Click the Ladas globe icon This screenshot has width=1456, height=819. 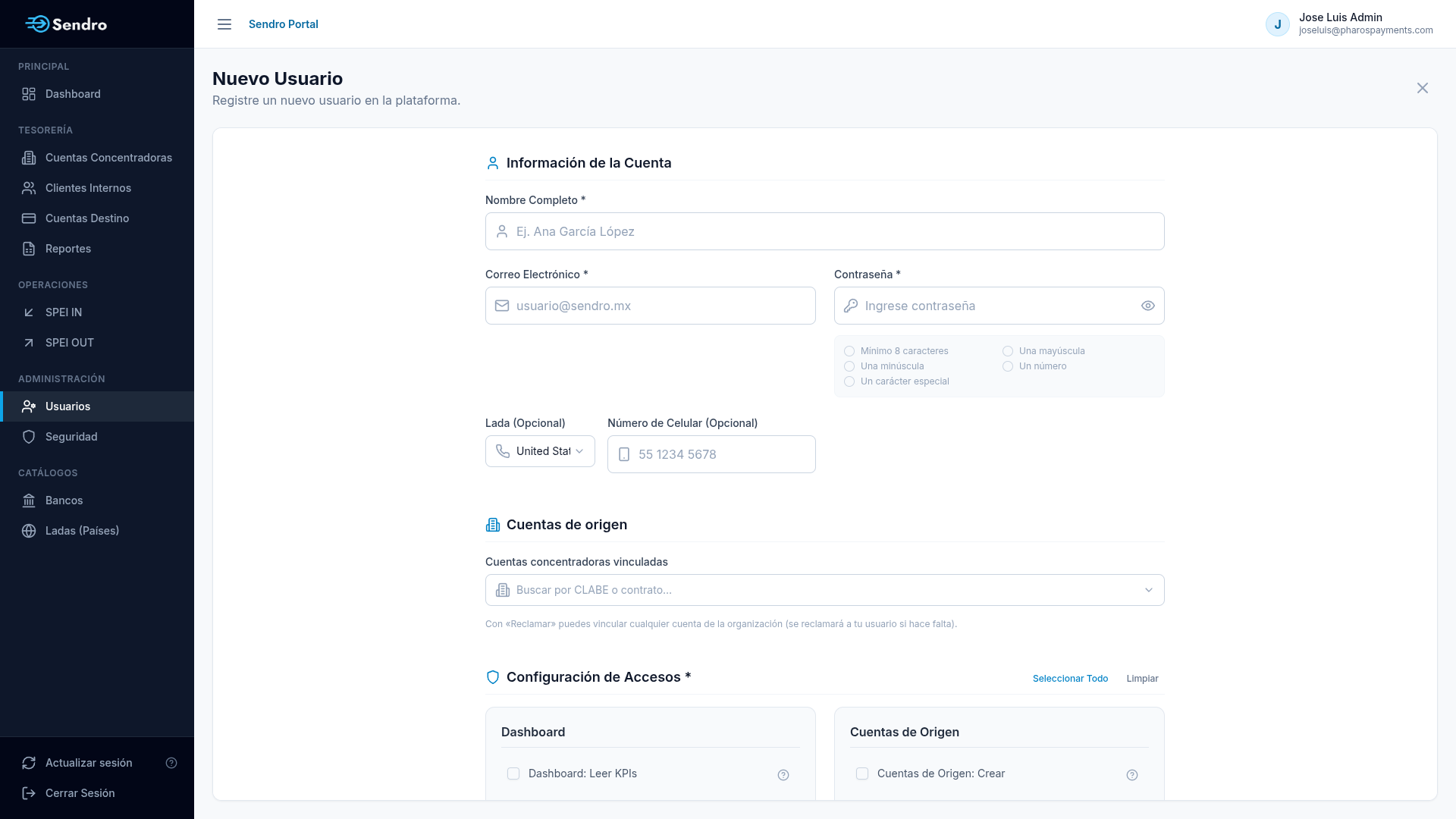point(29,531)
